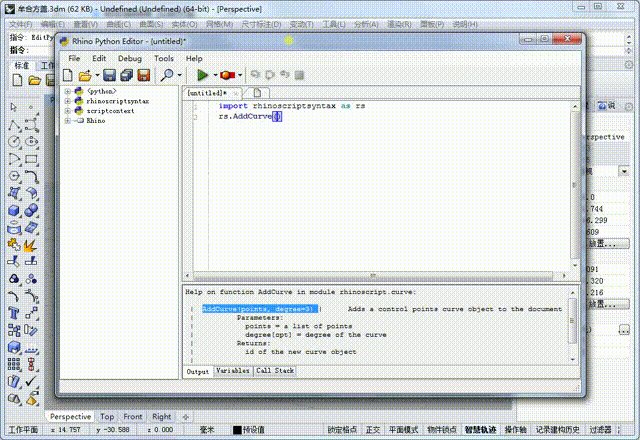This screenshot has width=640, height=440.
Task: Switch to Call Stack tab
Action: click(275, 371)
